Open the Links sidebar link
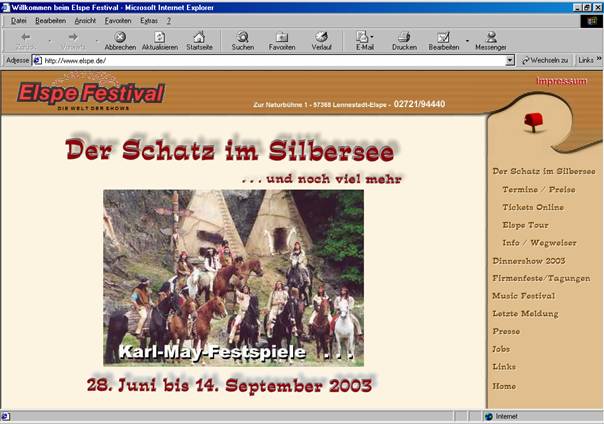This screenshot has width=604, height=424. point(504,367)
